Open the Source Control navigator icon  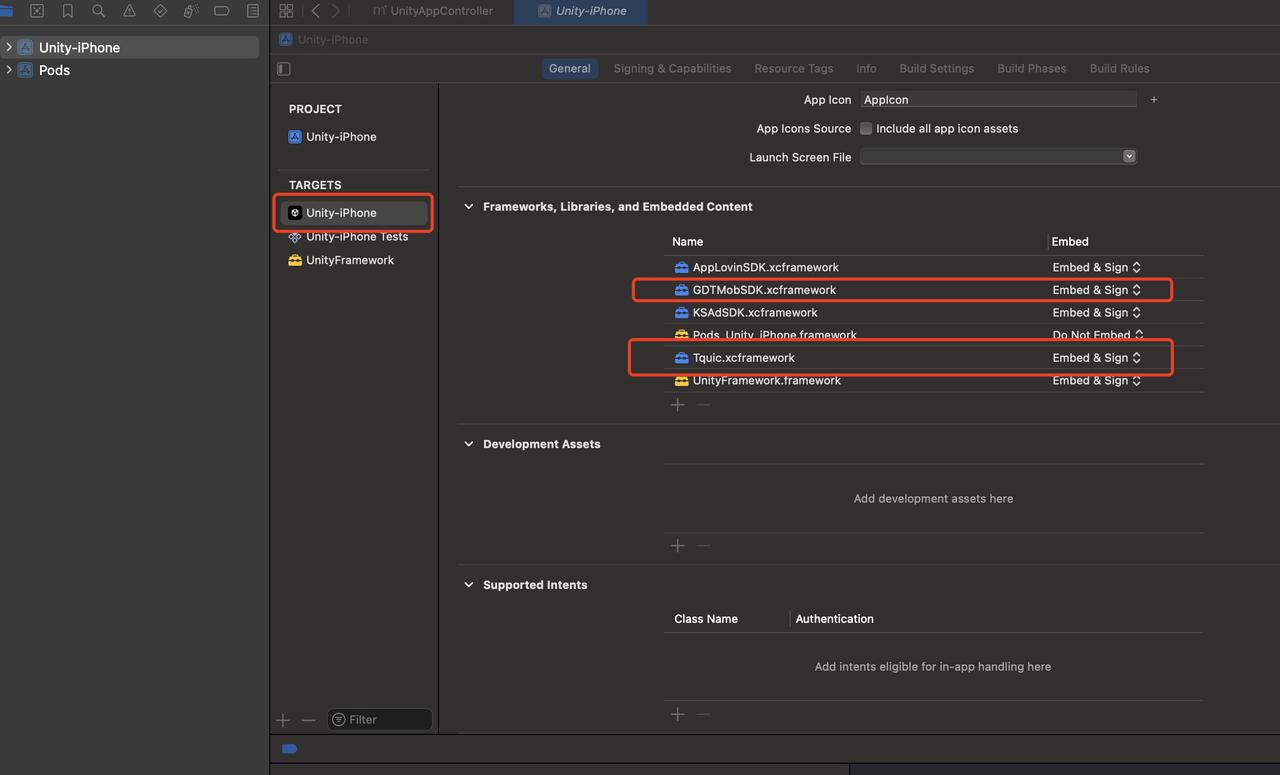click(37, 11)
